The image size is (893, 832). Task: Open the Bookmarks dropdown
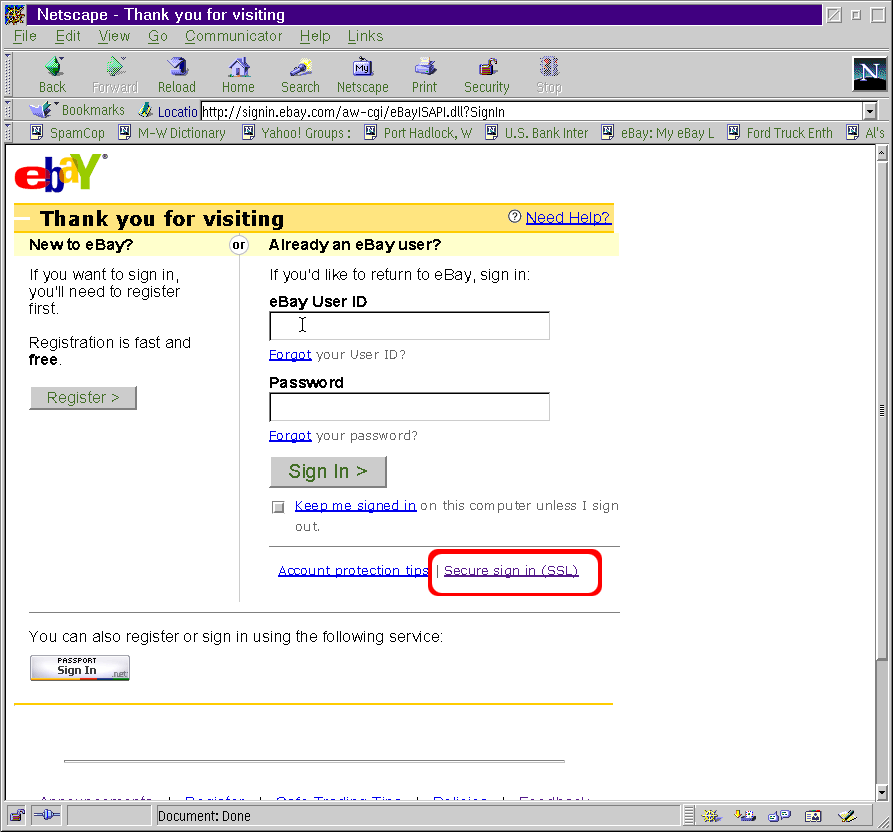(x=80, y=111)
